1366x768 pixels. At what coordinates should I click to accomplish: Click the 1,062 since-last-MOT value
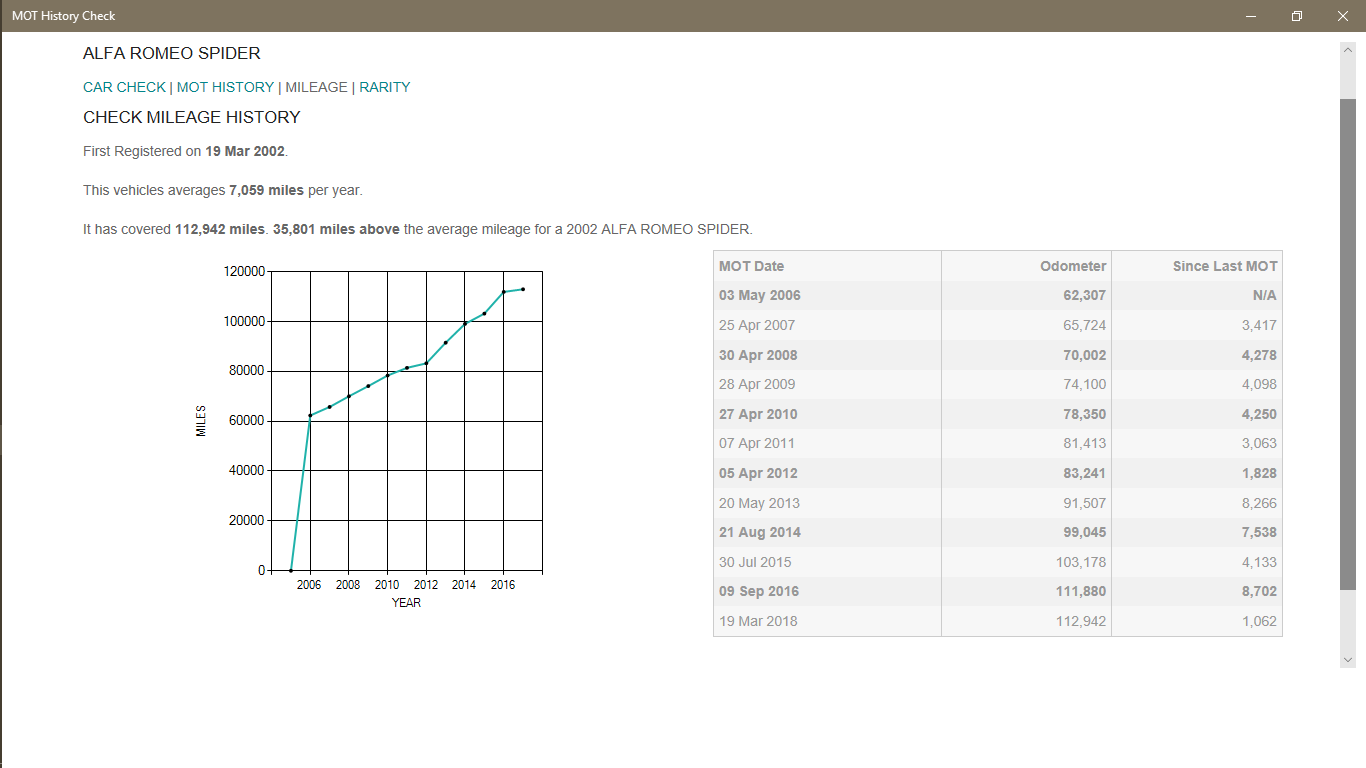point(1259,621)
